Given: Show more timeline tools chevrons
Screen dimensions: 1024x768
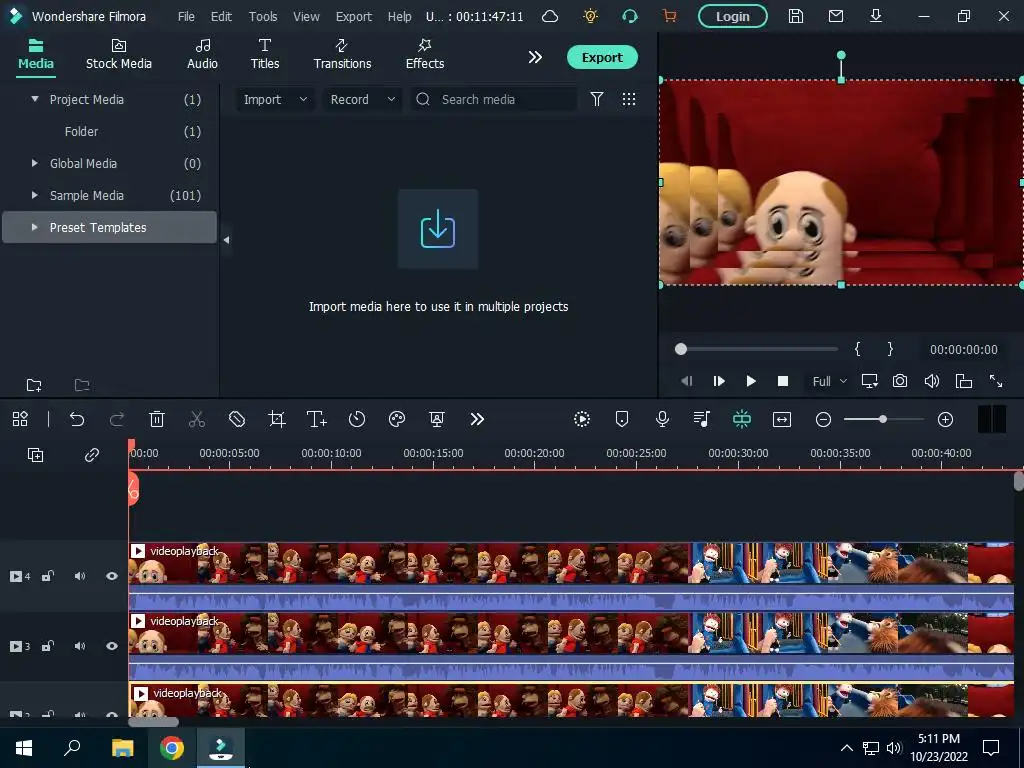Looking at the screenshot, I should click(477, 419).
